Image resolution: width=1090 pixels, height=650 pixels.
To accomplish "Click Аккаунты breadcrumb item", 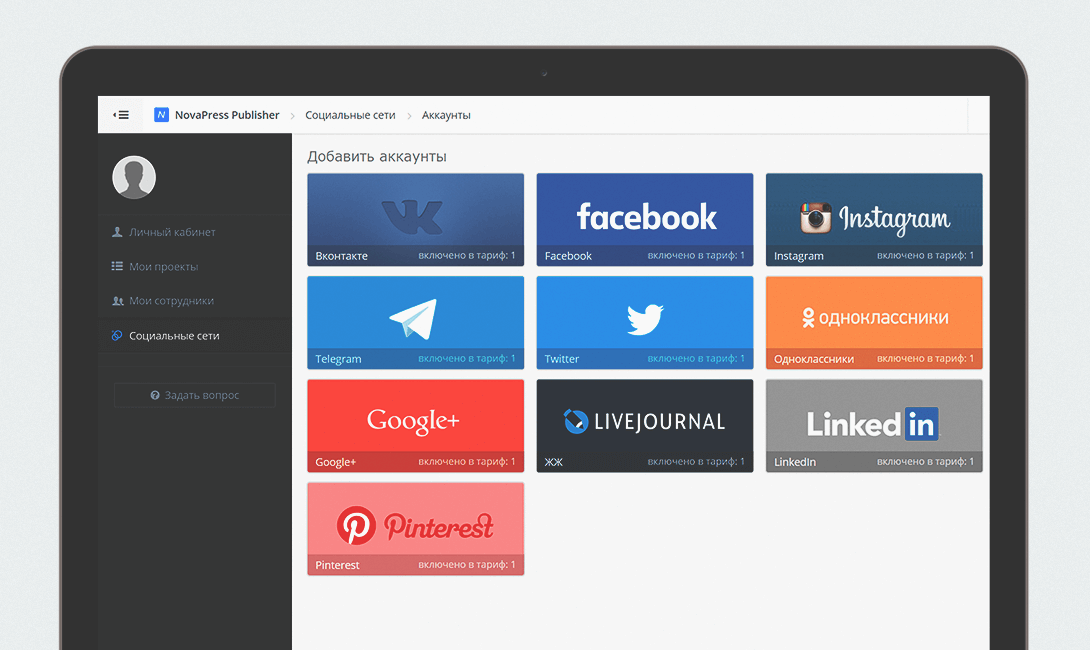I will [x=446, y=115].
